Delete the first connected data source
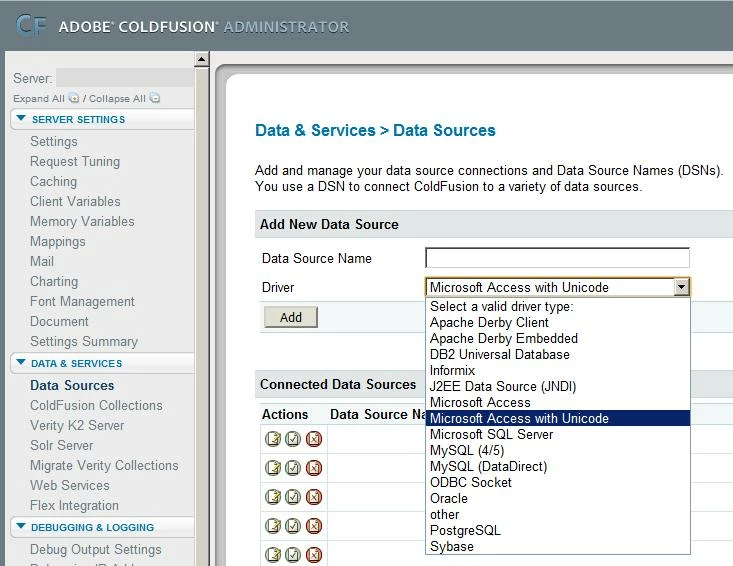Screen dimensions: 733x566 coord(314,439)
